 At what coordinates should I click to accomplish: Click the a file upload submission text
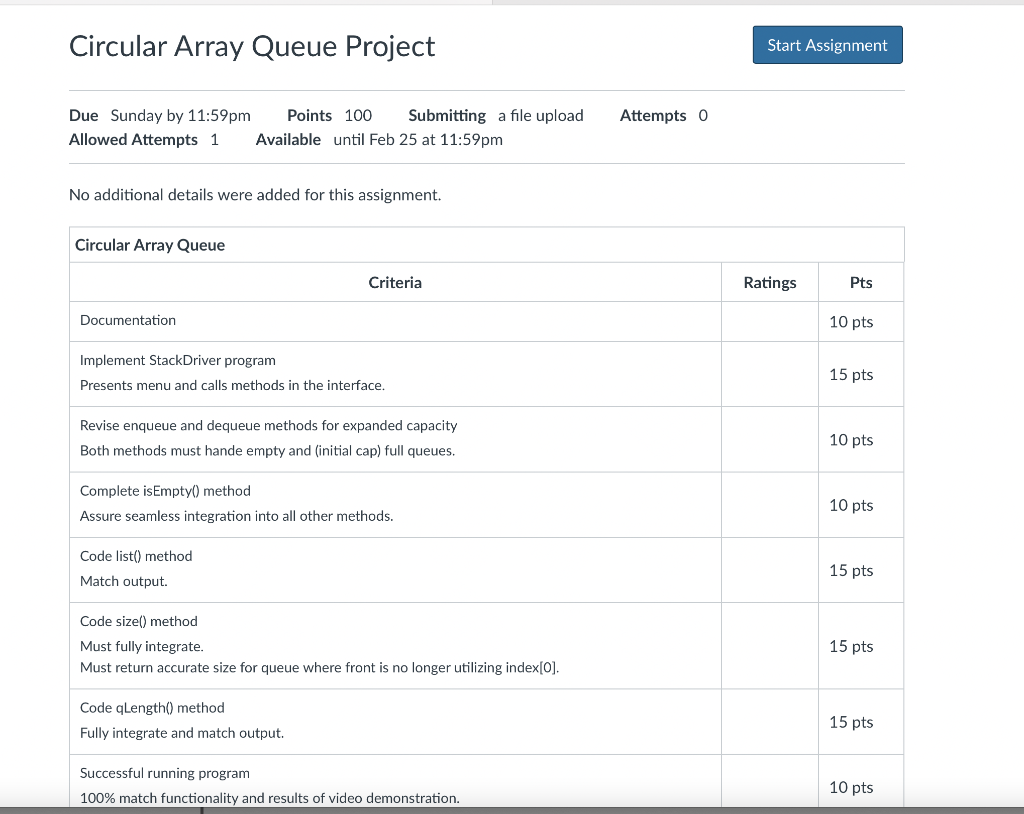coord(540,115)
